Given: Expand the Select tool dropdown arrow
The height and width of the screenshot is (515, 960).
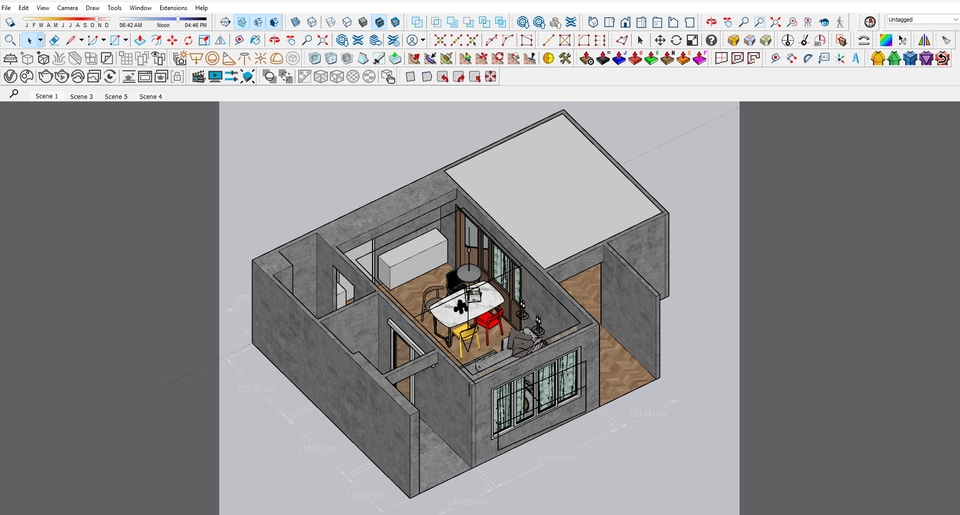Looking at the screenshot, I should click(x=40, y=40).
